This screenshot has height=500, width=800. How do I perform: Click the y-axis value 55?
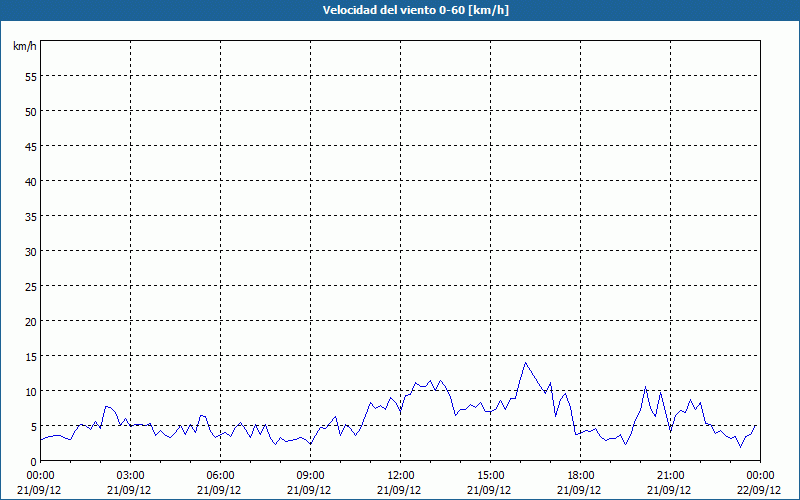(x=31, y=77)
